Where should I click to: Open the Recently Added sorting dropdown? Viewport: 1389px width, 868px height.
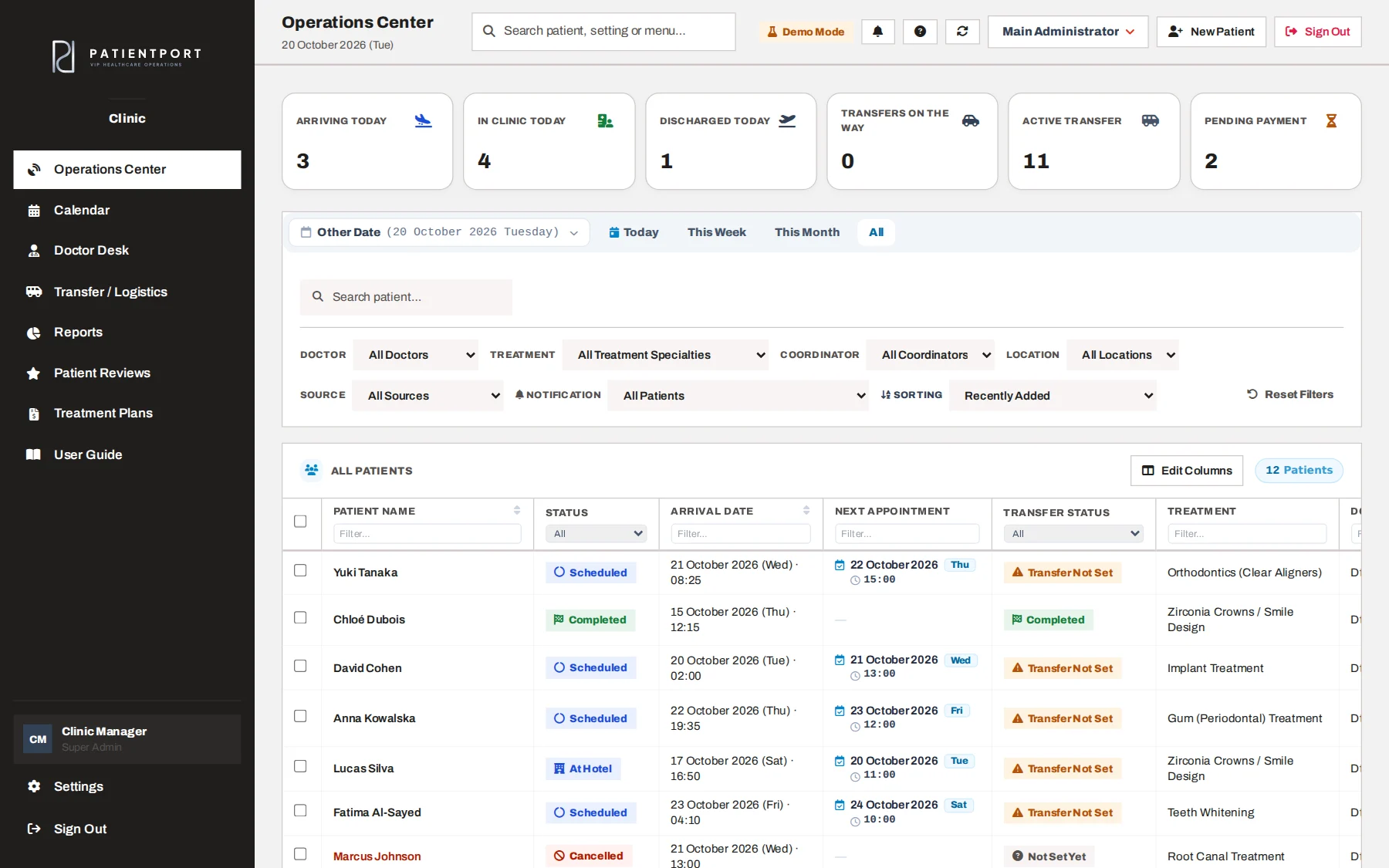click(1053, 395)
